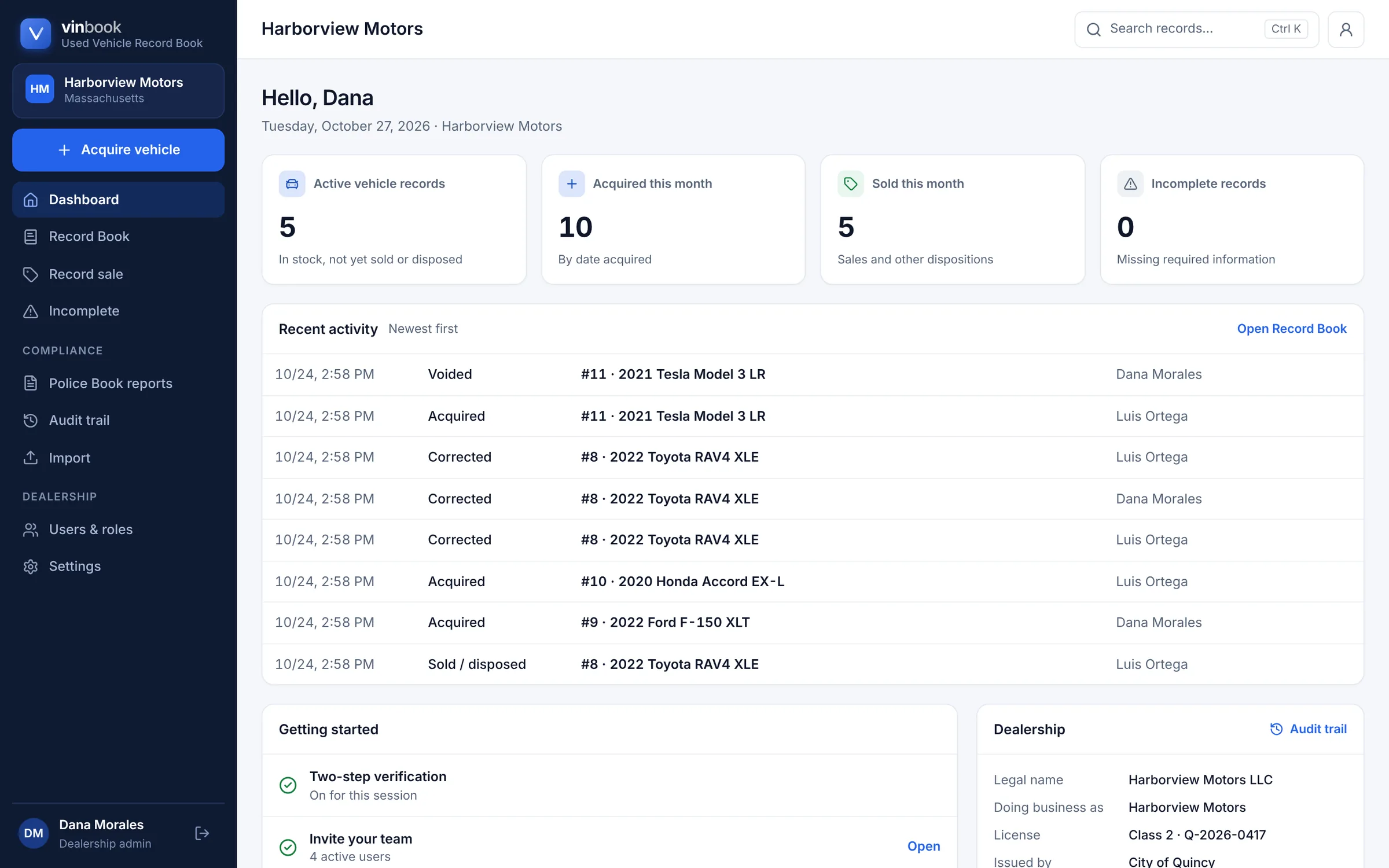This screenshot has width=1389, height=868.
Task: Click the Import upload icon
Action: [31, 458]
